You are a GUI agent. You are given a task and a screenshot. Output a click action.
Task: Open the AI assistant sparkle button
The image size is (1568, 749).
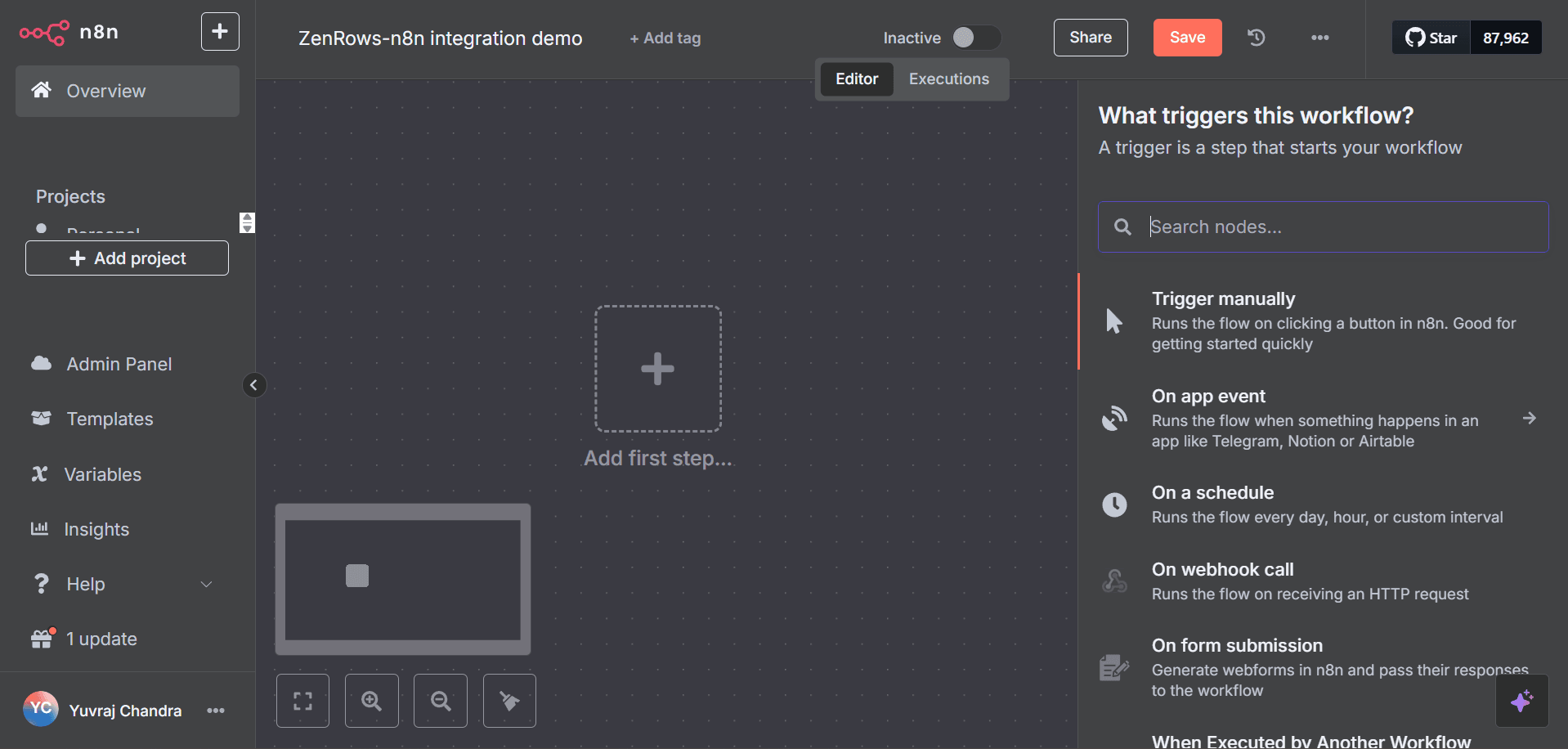coord(1521,701)
